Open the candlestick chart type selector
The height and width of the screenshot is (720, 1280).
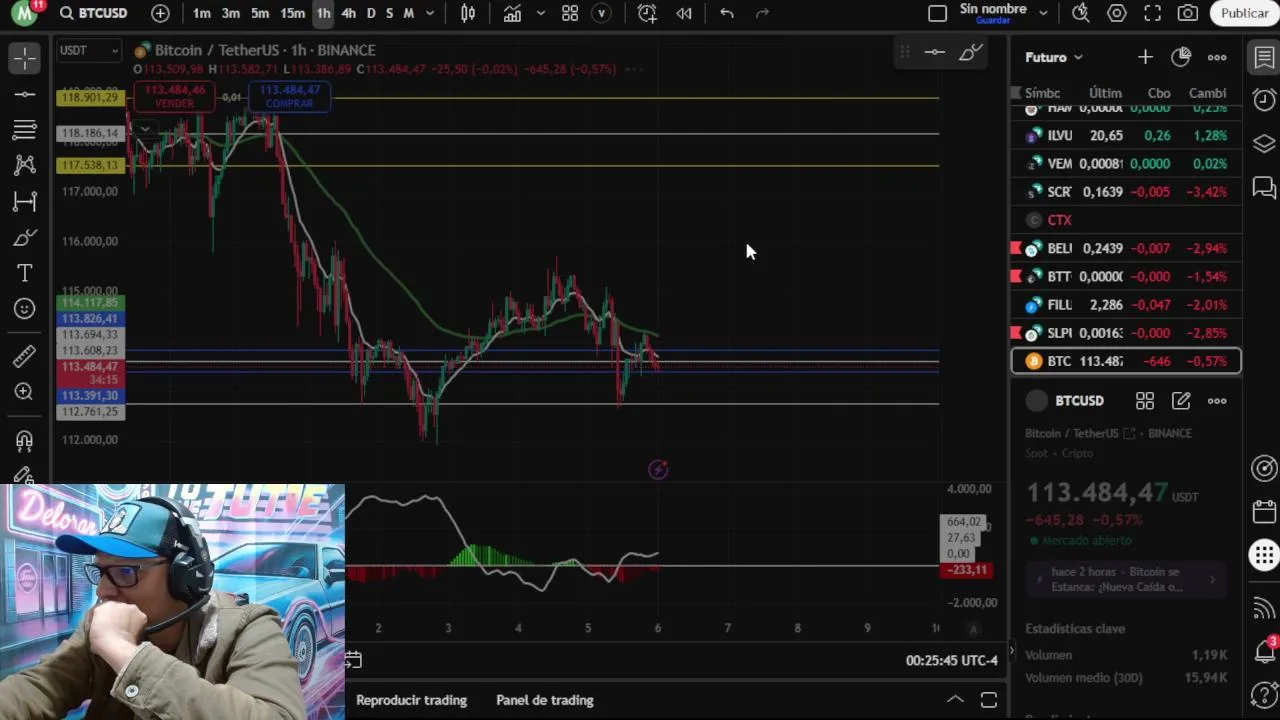point(468,13)
